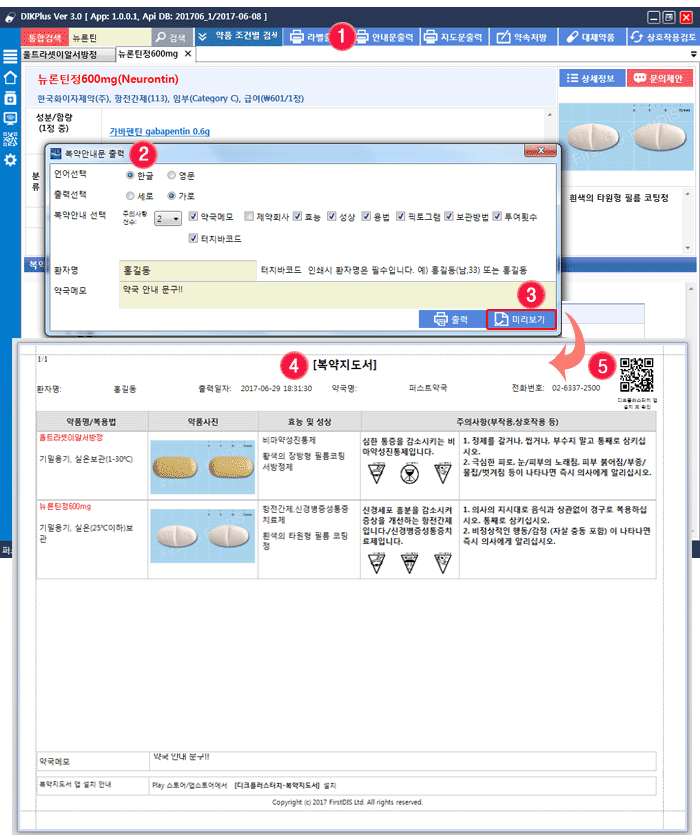Image resolution: width=700 pixels, height=837 pixels.
Task: Toggle 보관방법 checkbox
Action: (449, 216)
